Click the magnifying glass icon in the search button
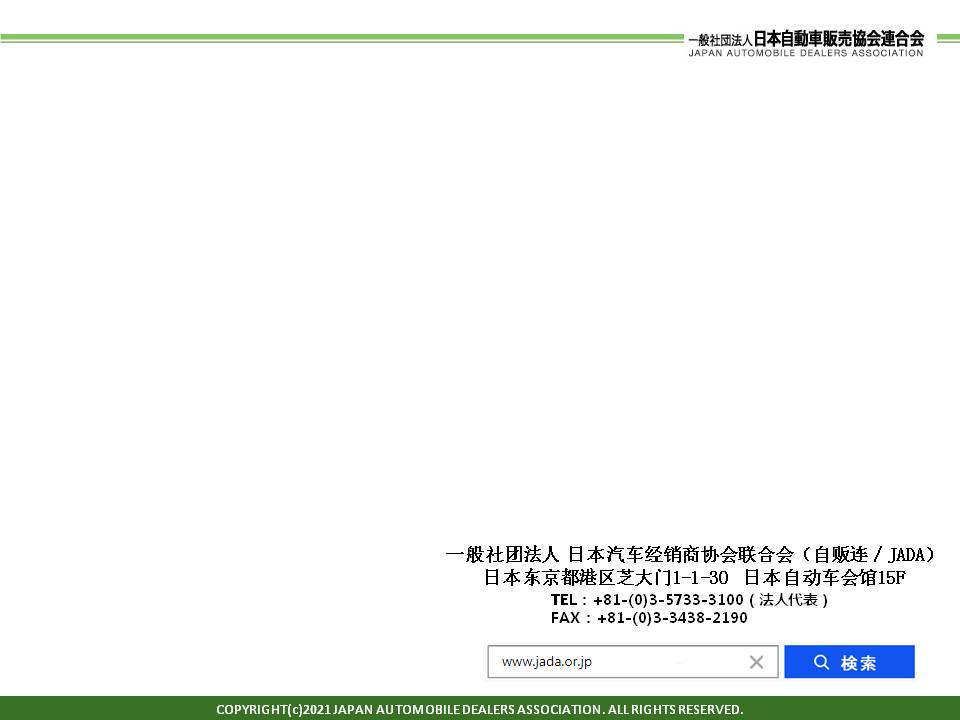960x720 pixels. [821, 662]
